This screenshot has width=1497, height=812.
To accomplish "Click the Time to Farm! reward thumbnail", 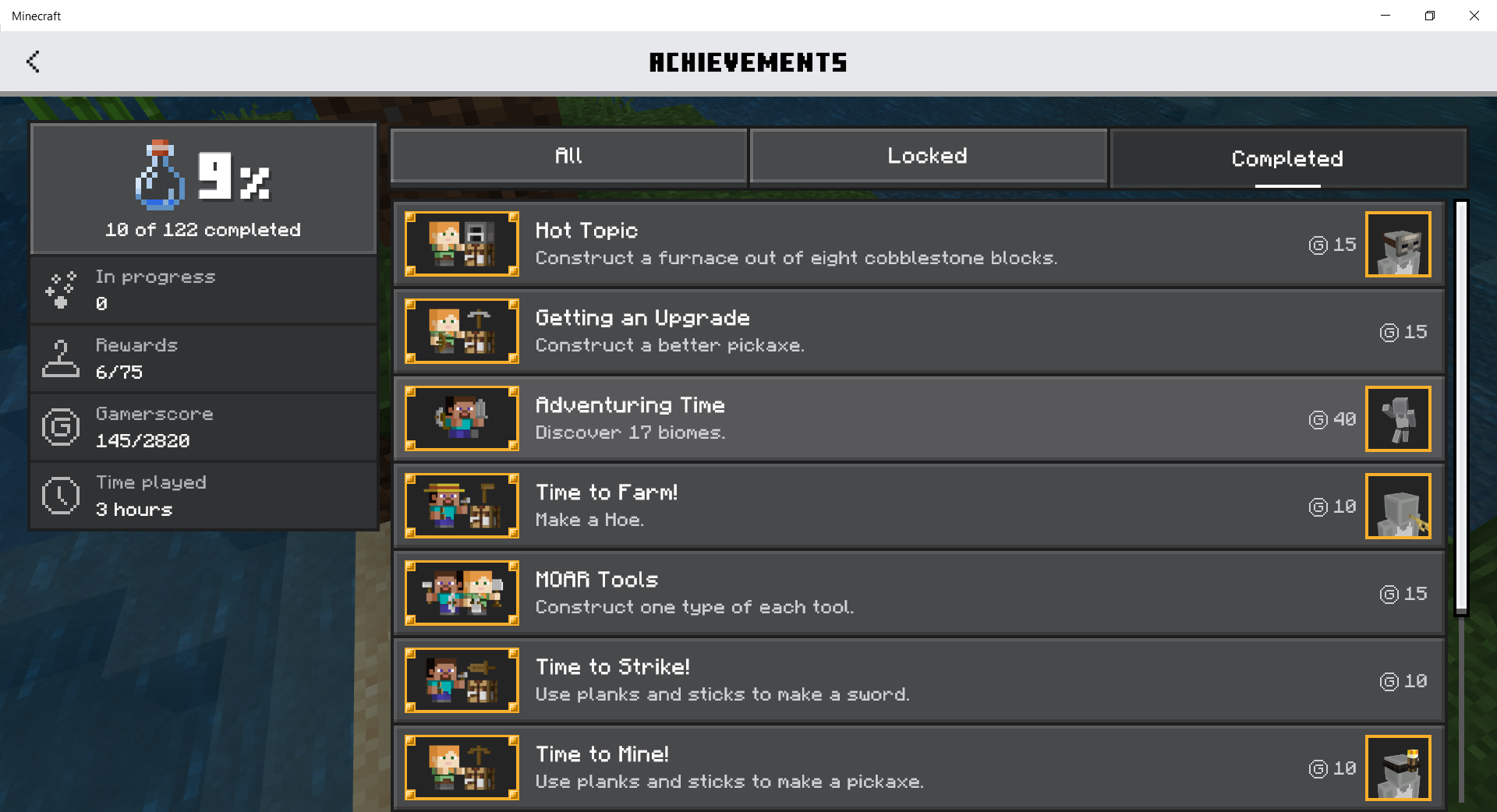I will (x=1398, y=506).
